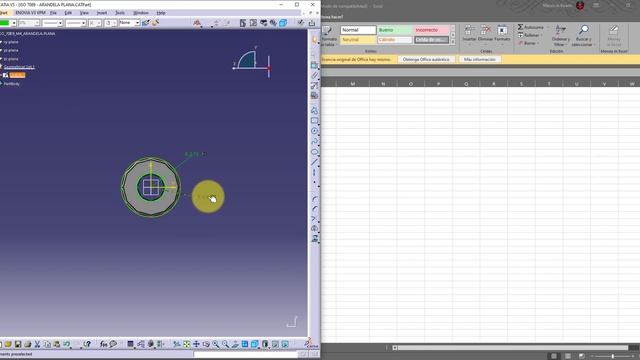This screenshot has height=360, width=640.
Task: Open the Edit menu in CATIA
Action: pyautogui.click(x=68, y=13)
